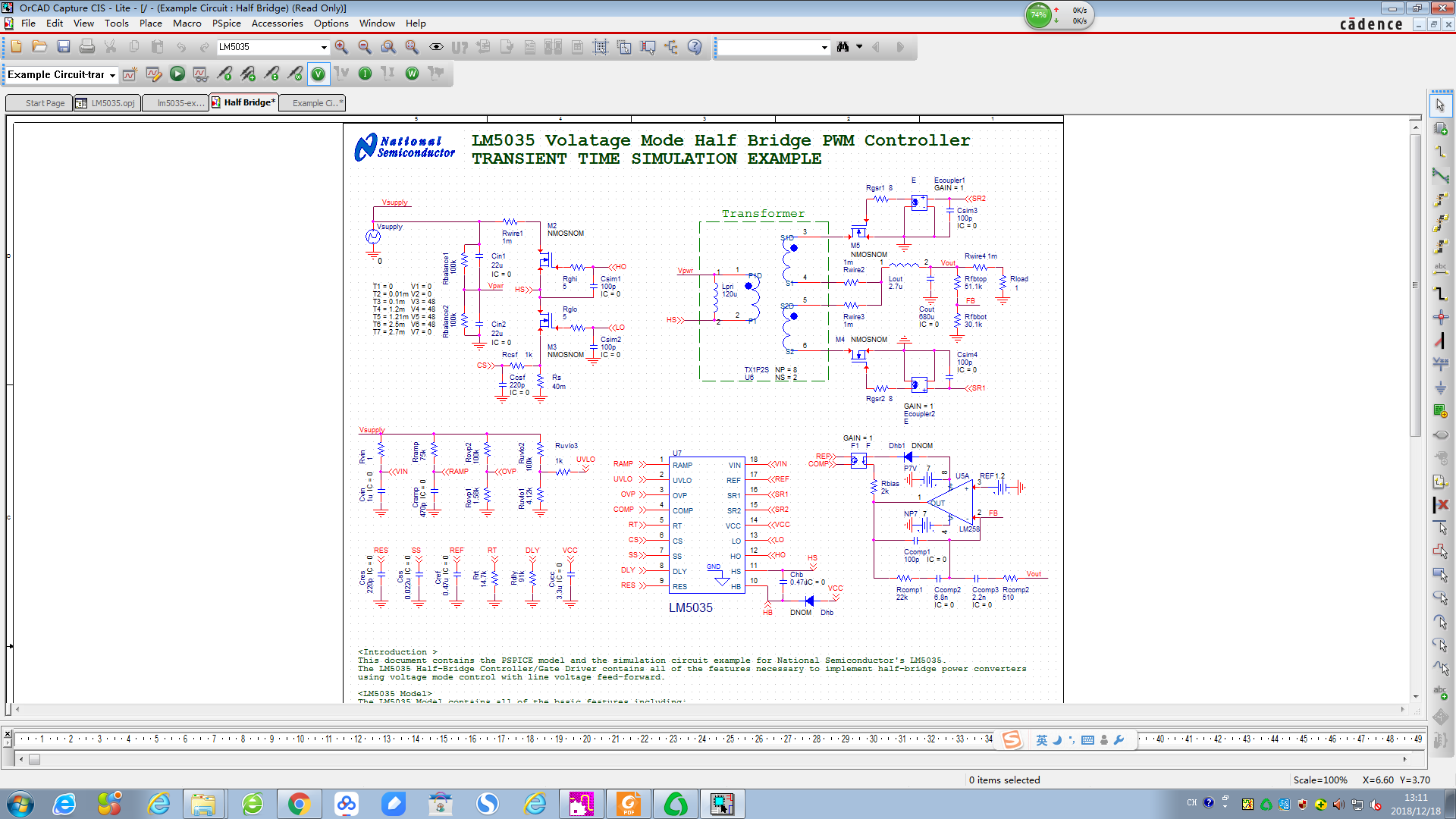The width and height of the screenshot is (1456, 819).
Task: Click the vertical scrollbar down arrow
Action: [x=1415, y=696]
